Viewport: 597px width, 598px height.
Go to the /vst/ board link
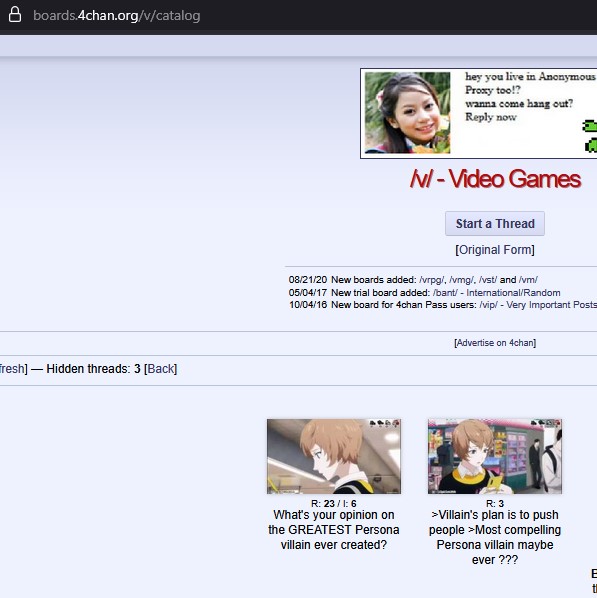coord(488,280)
